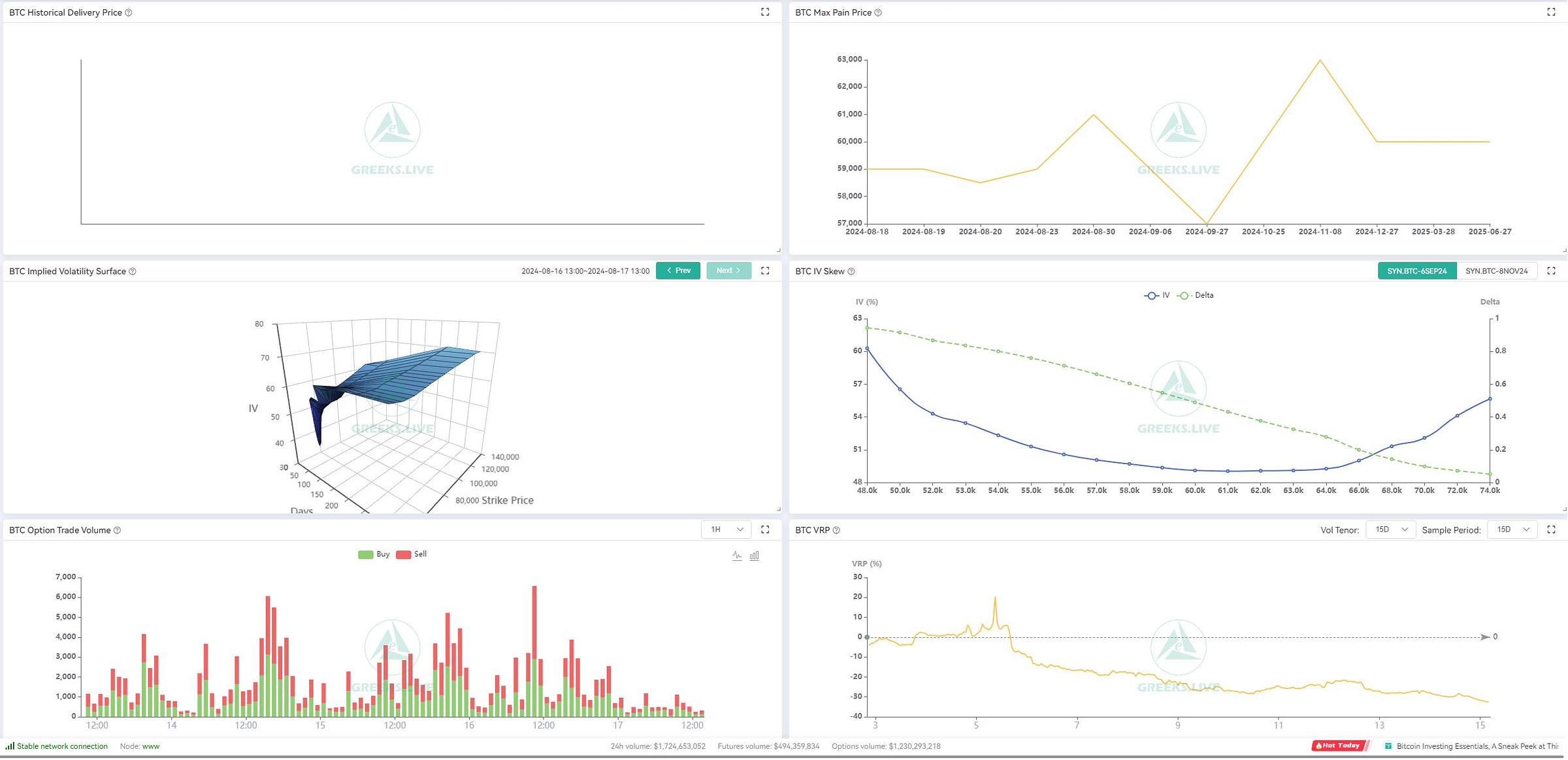Click the BTC IV Skew panel title
This screenshot has height=760, width=1568.
(x=820, y=272)
